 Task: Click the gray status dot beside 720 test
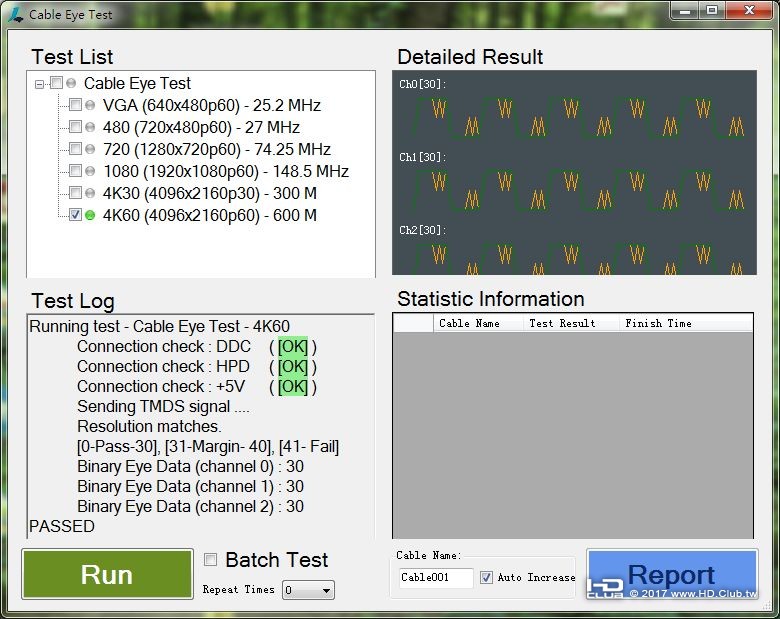coord(90,149)
